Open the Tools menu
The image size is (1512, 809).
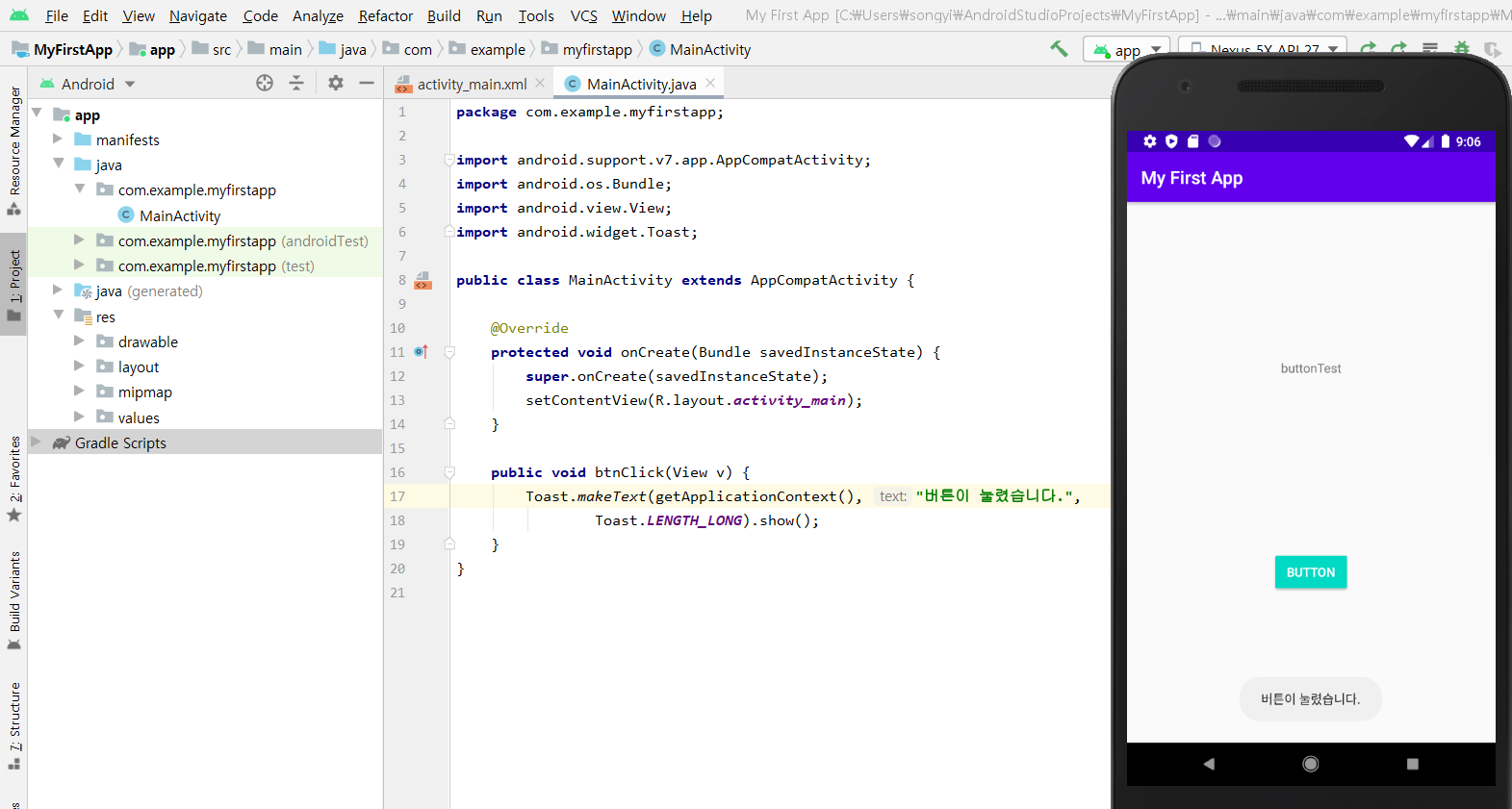pyautogui.click(x=536, y=15)
